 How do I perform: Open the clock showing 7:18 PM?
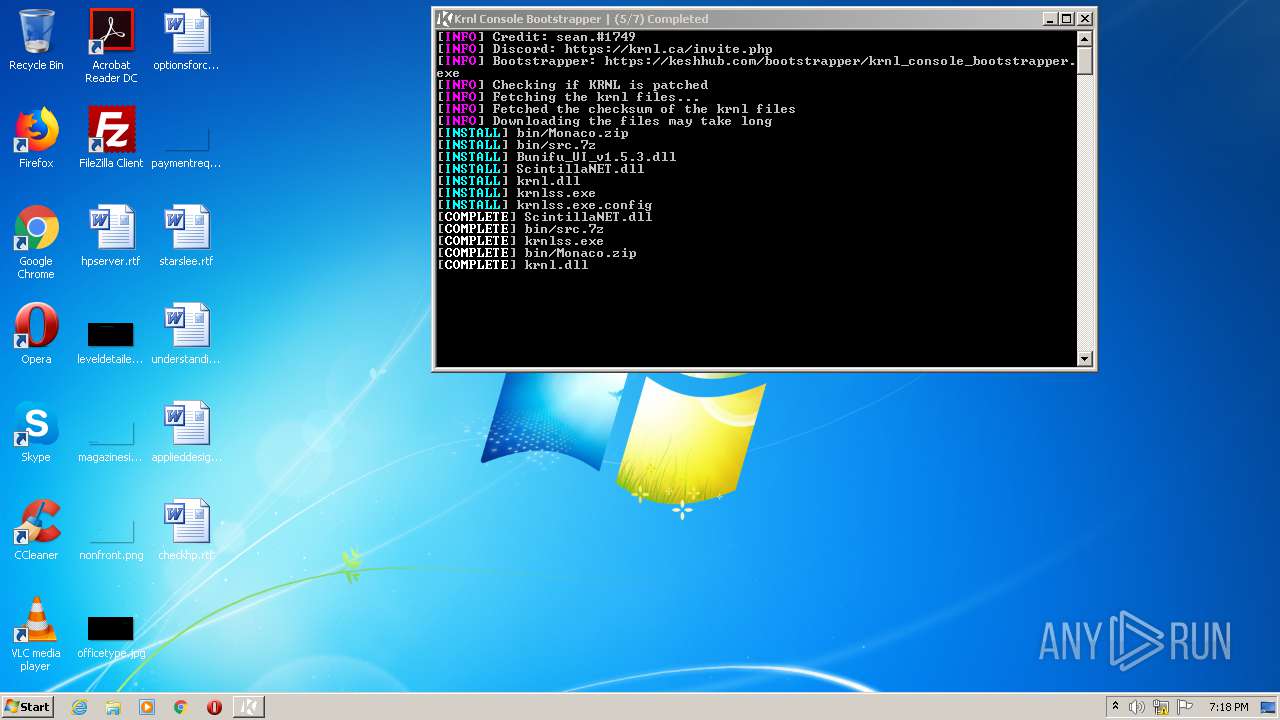tap(1228, 707)
